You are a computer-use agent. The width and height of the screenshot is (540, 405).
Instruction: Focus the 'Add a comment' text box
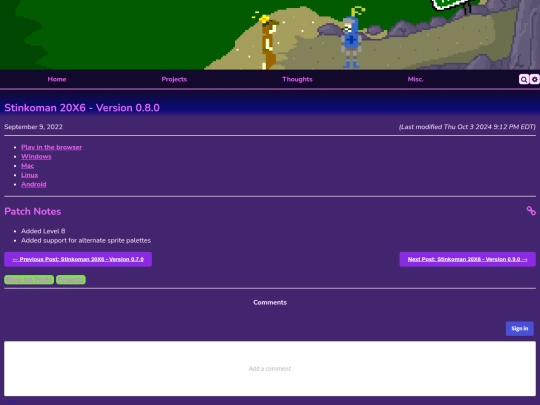[270, 368]
